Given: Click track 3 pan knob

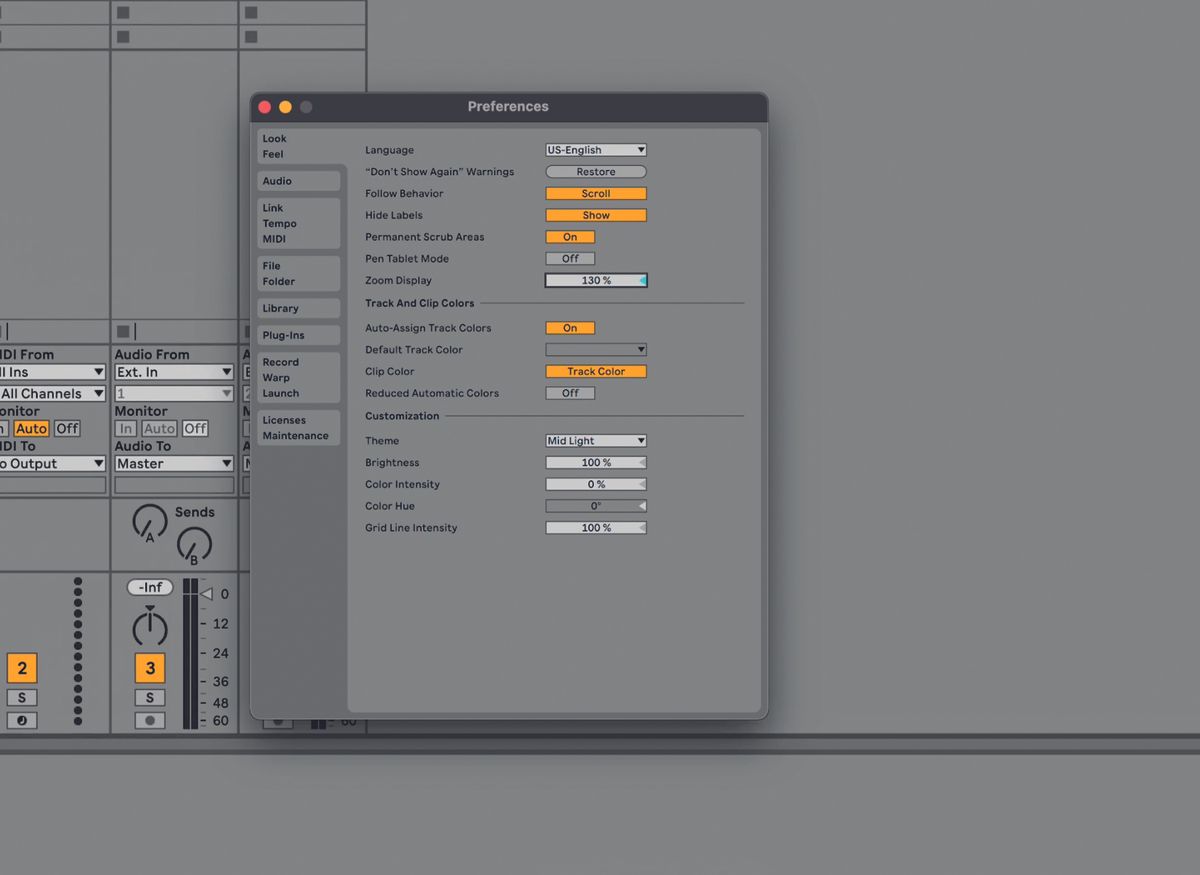Looking at the screenshot, I should [x=150, y=628].
